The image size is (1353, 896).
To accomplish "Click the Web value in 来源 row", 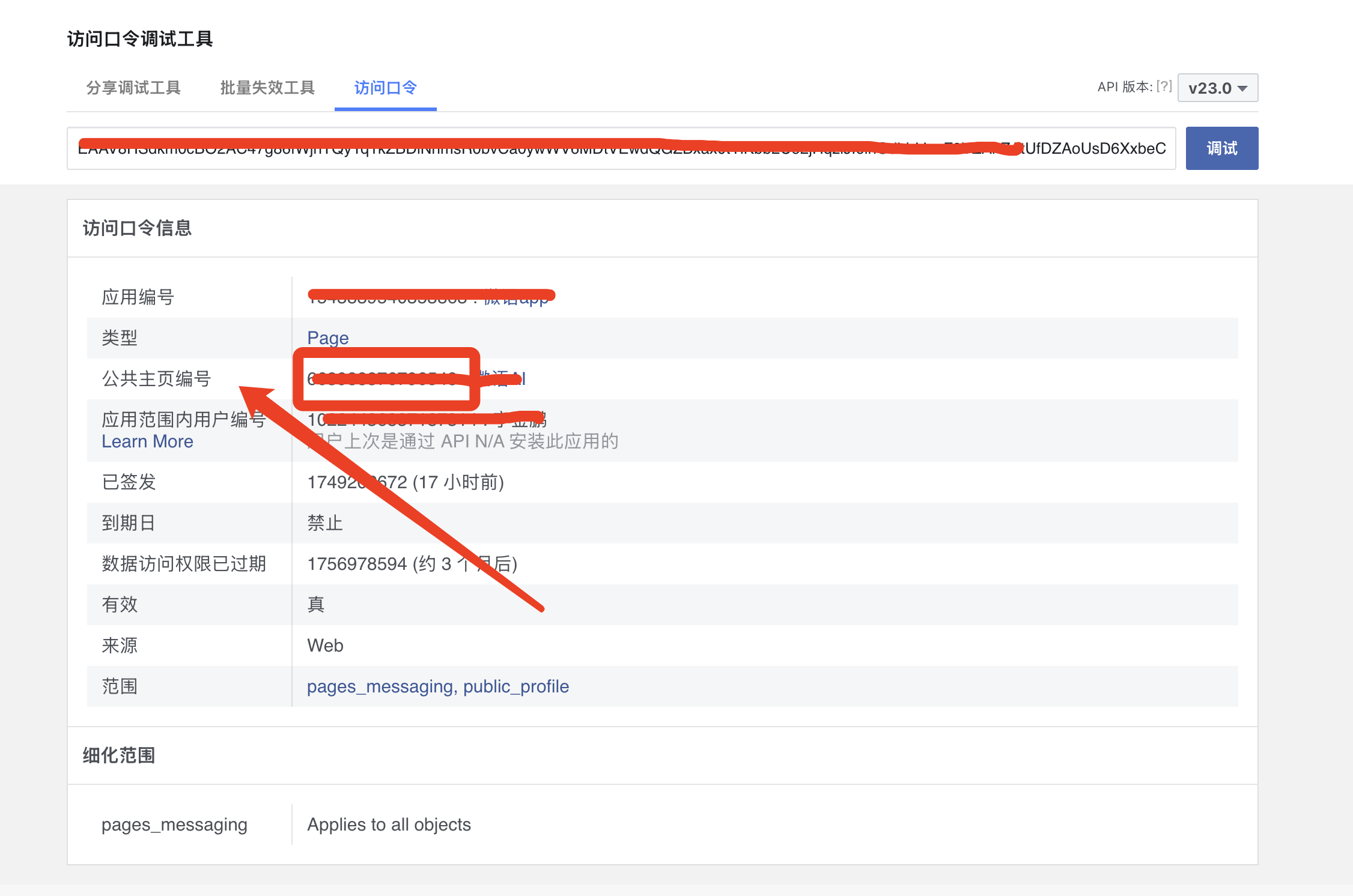I will click(x=325, y=646).
